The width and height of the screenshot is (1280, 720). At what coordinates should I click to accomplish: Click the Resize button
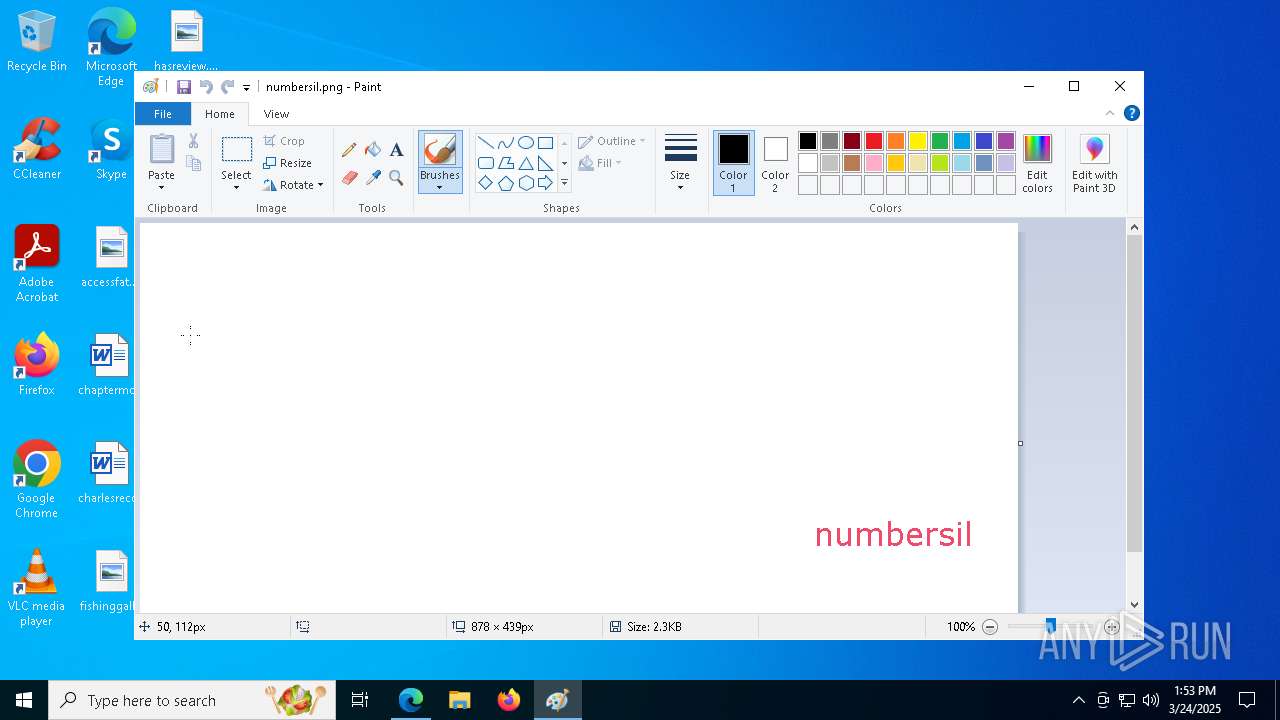coord(288,163)
